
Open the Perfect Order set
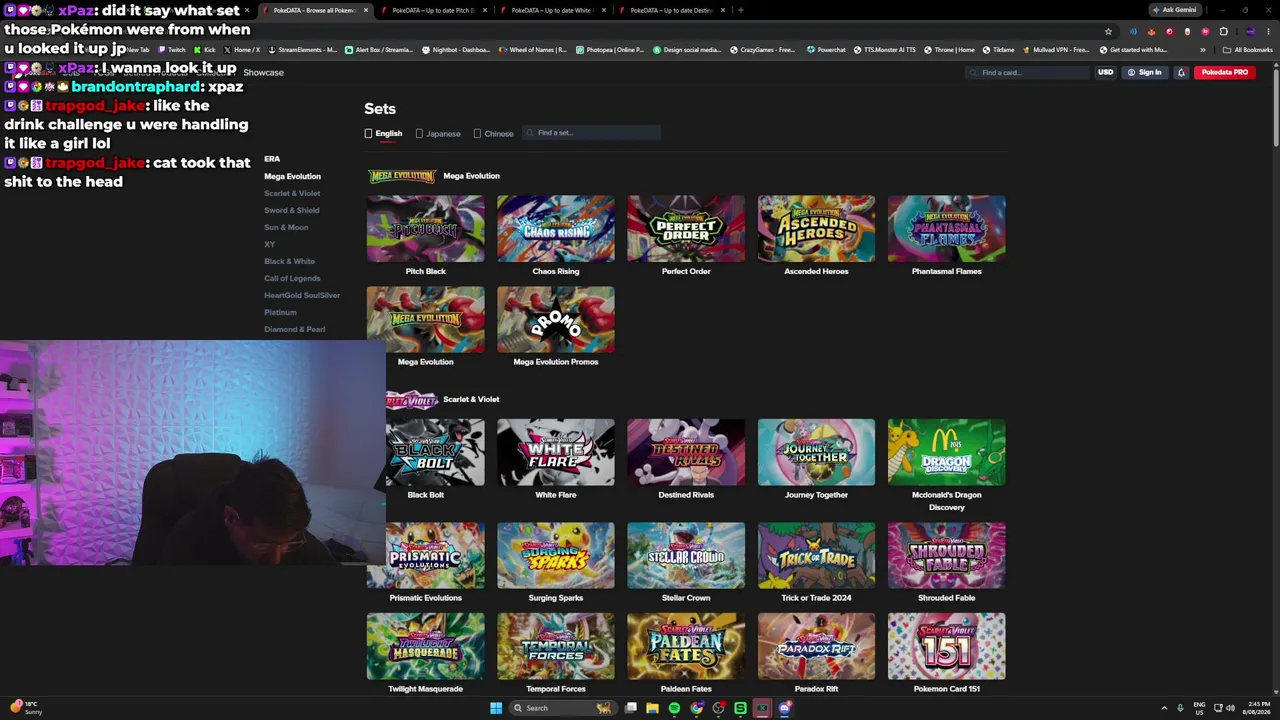pos(686,229)
